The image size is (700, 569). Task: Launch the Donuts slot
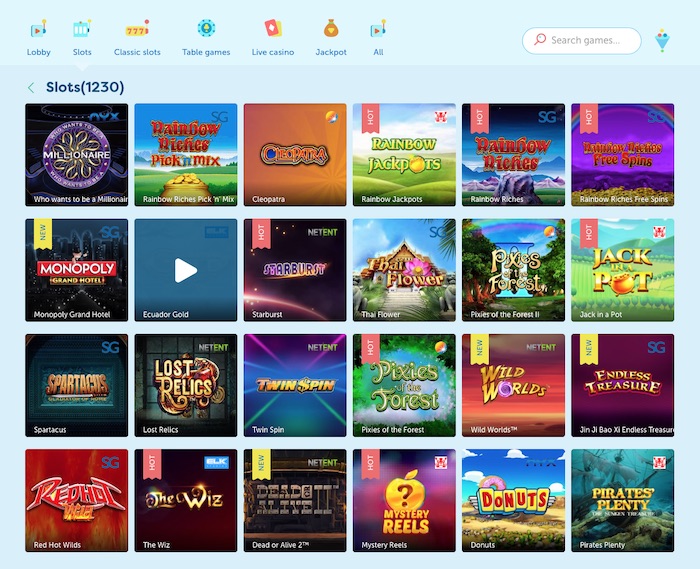pos(513,500)
